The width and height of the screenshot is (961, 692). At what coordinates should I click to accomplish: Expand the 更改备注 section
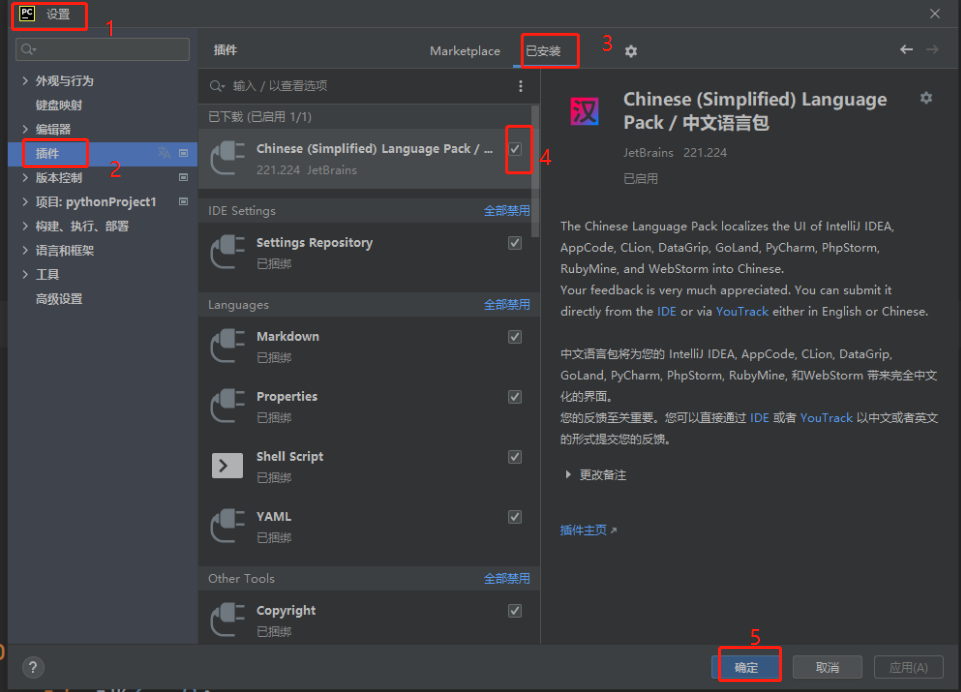click(568, 474)
